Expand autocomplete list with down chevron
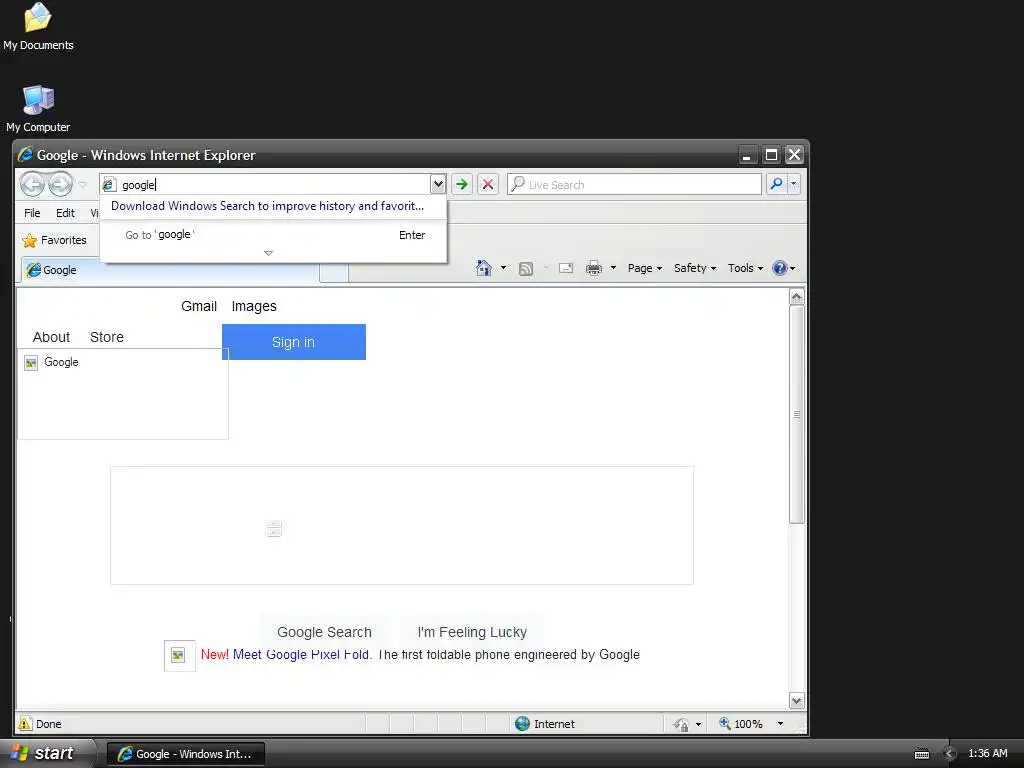The height and width of the screenshot is (768, 1024). 268,253
